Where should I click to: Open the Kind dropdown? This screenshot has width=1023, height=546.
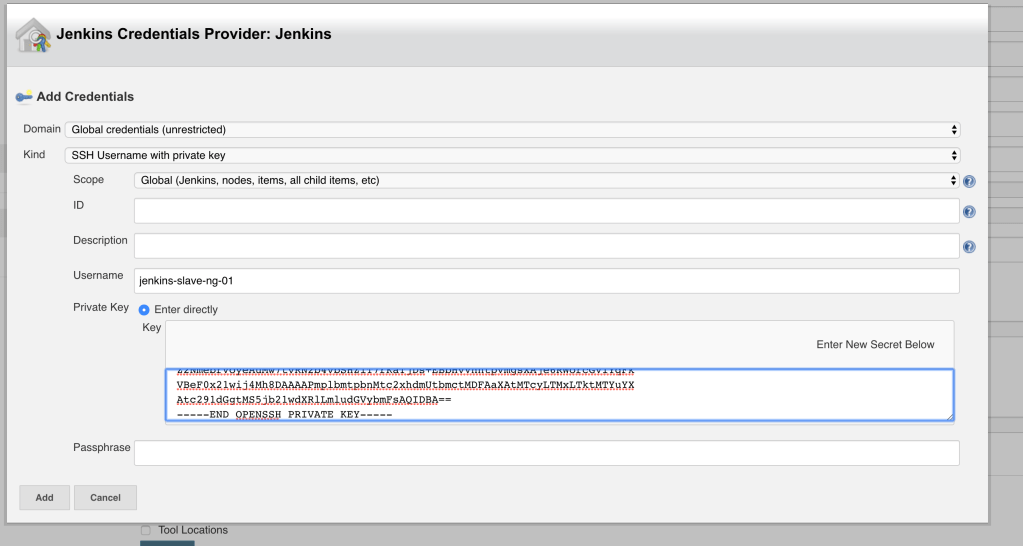tap(512, 155)
